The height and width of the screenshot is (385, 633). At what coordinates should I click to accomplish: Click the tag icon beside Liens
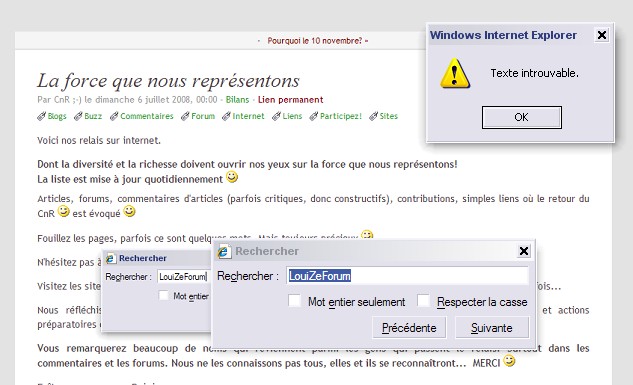[277, 117]
